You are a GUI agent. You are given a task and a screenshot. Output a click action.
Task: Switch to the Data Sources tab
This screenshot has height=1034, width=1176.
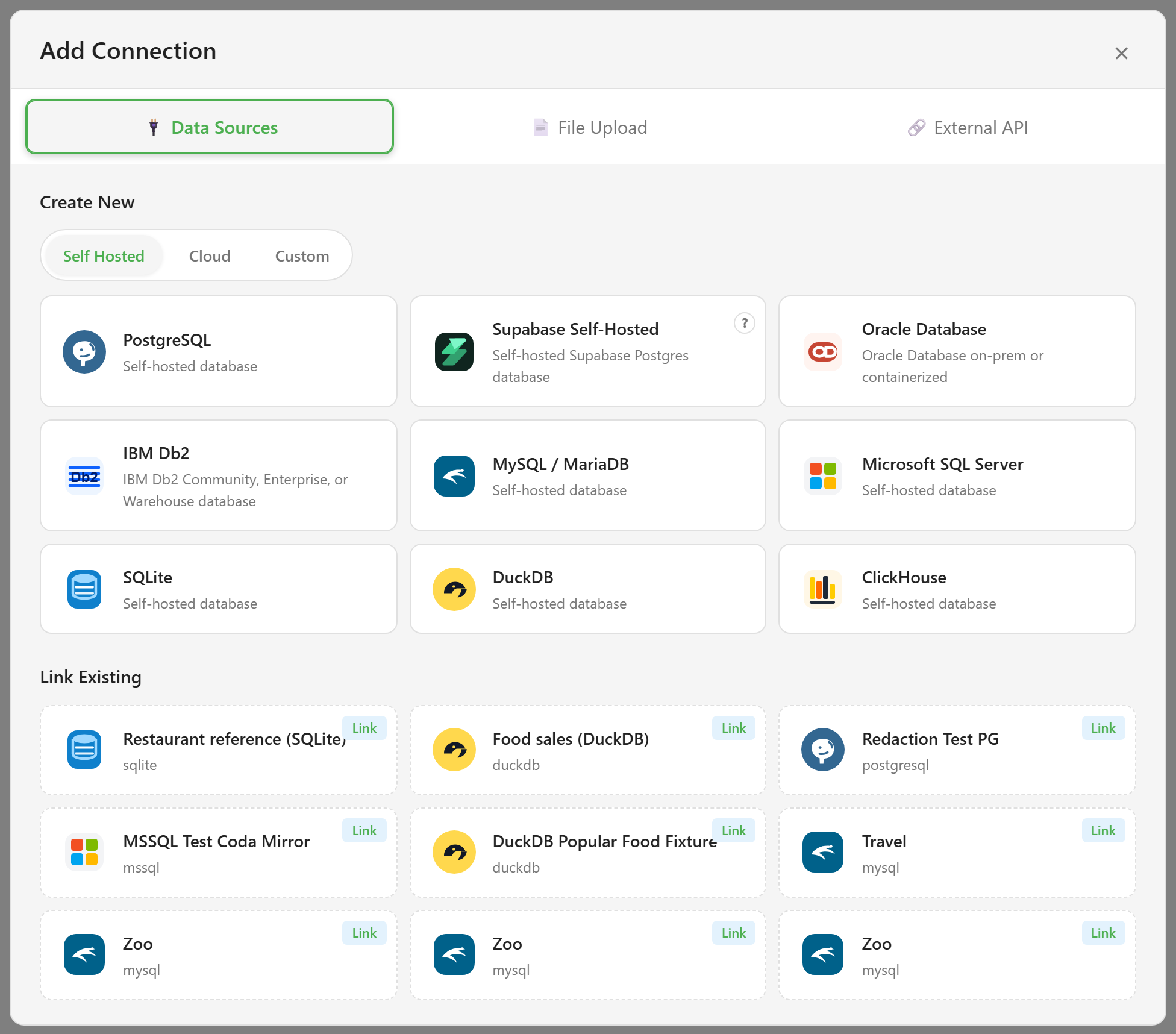[x=210, y=127]
